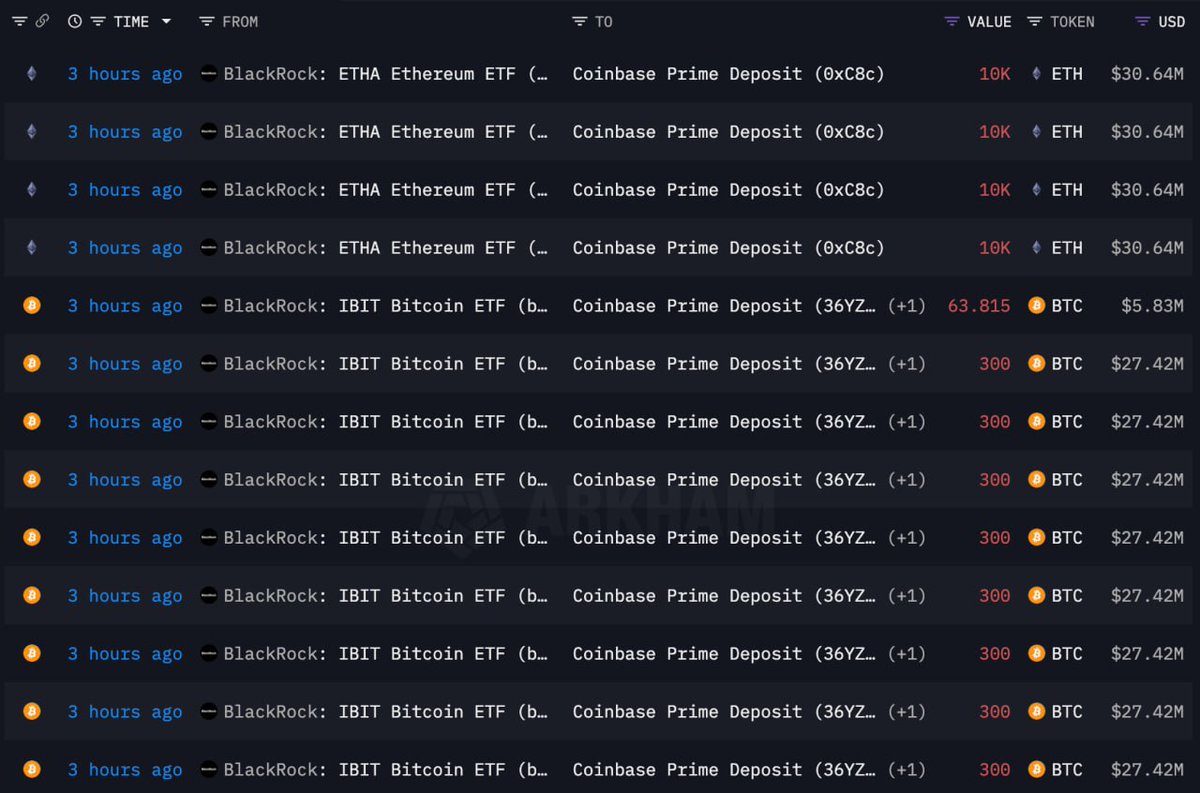
Task: Click the '3 hours ago' timestamp in the first row
Action: click(125, 74)
